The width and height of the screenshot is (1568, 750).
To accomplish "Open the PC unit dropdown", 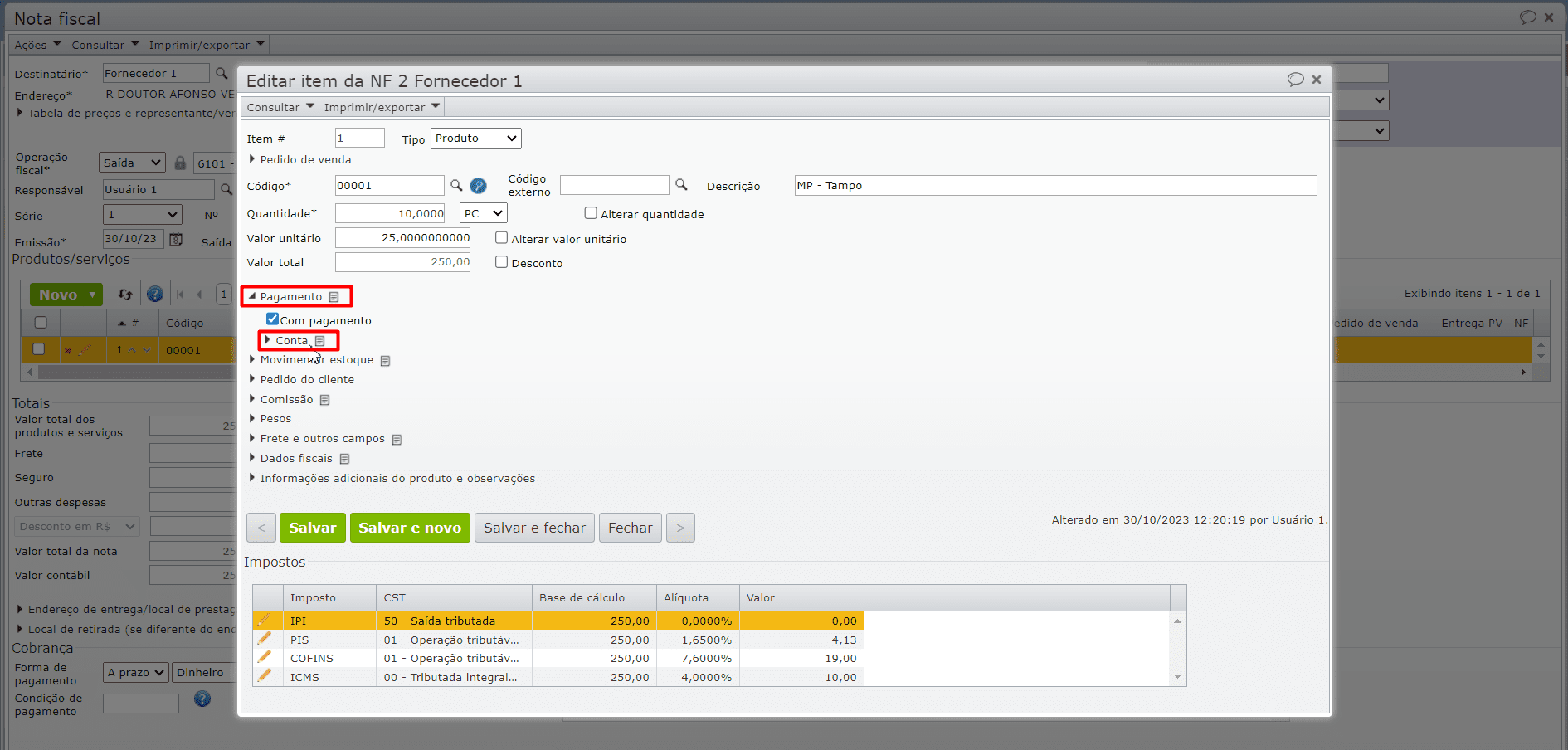I will point(484,213).
